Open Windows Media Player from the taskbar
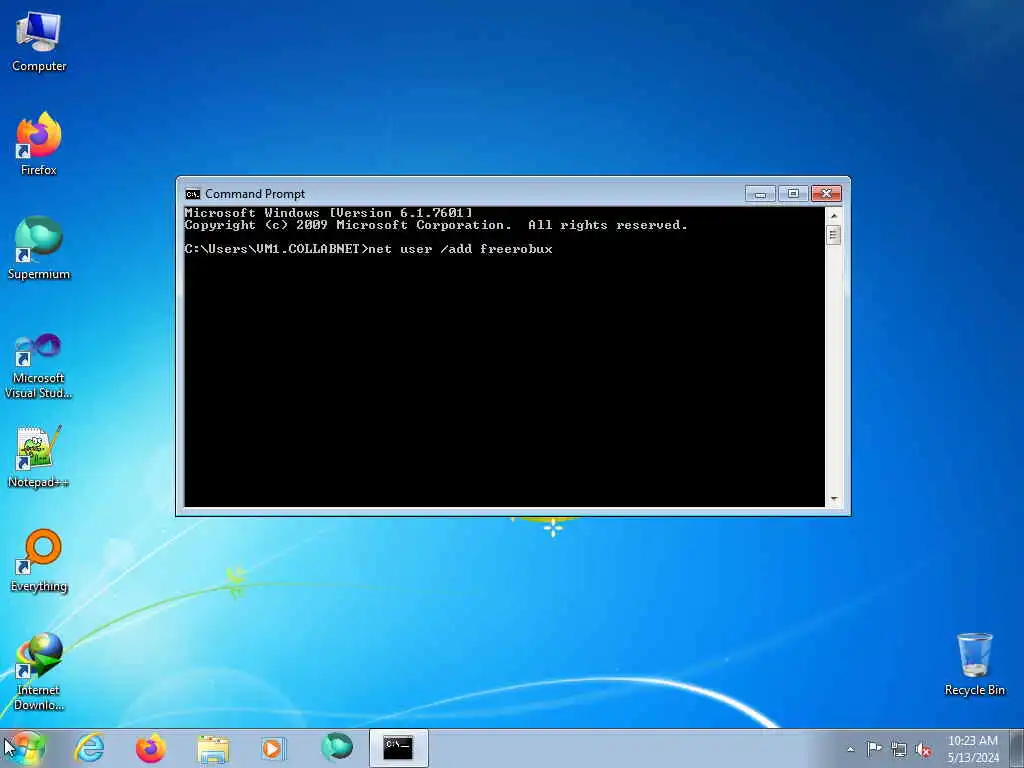This screenshot has width=1024, height=768. pyautogui.click(x=273, y=748)
